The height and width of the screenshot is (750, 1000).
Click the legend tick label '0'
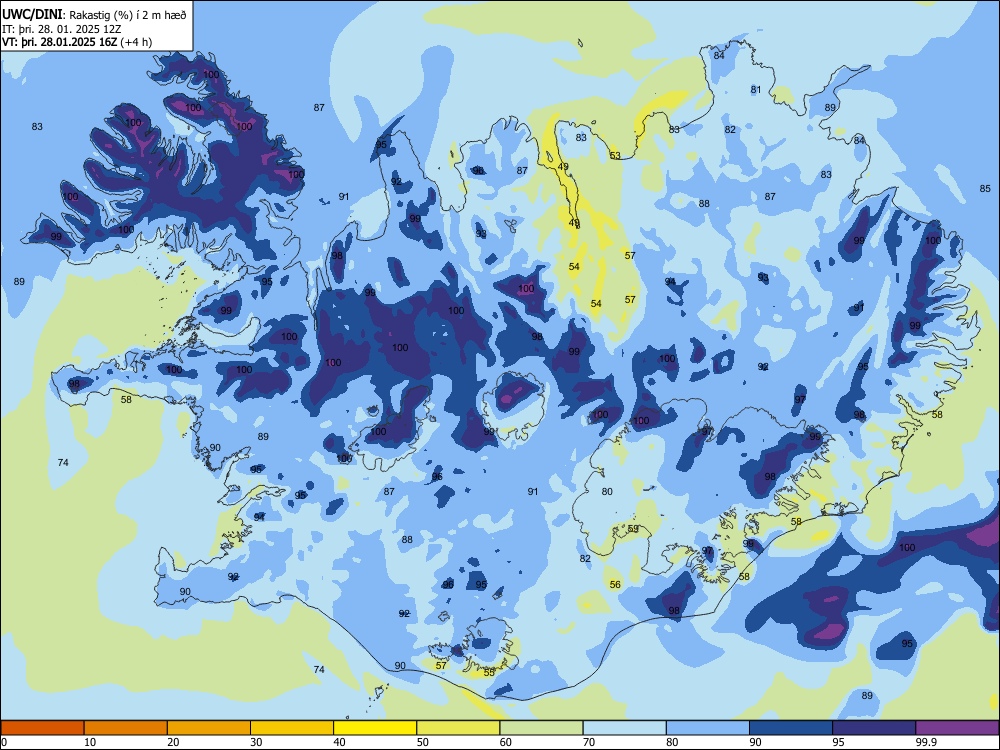(4, 742)
